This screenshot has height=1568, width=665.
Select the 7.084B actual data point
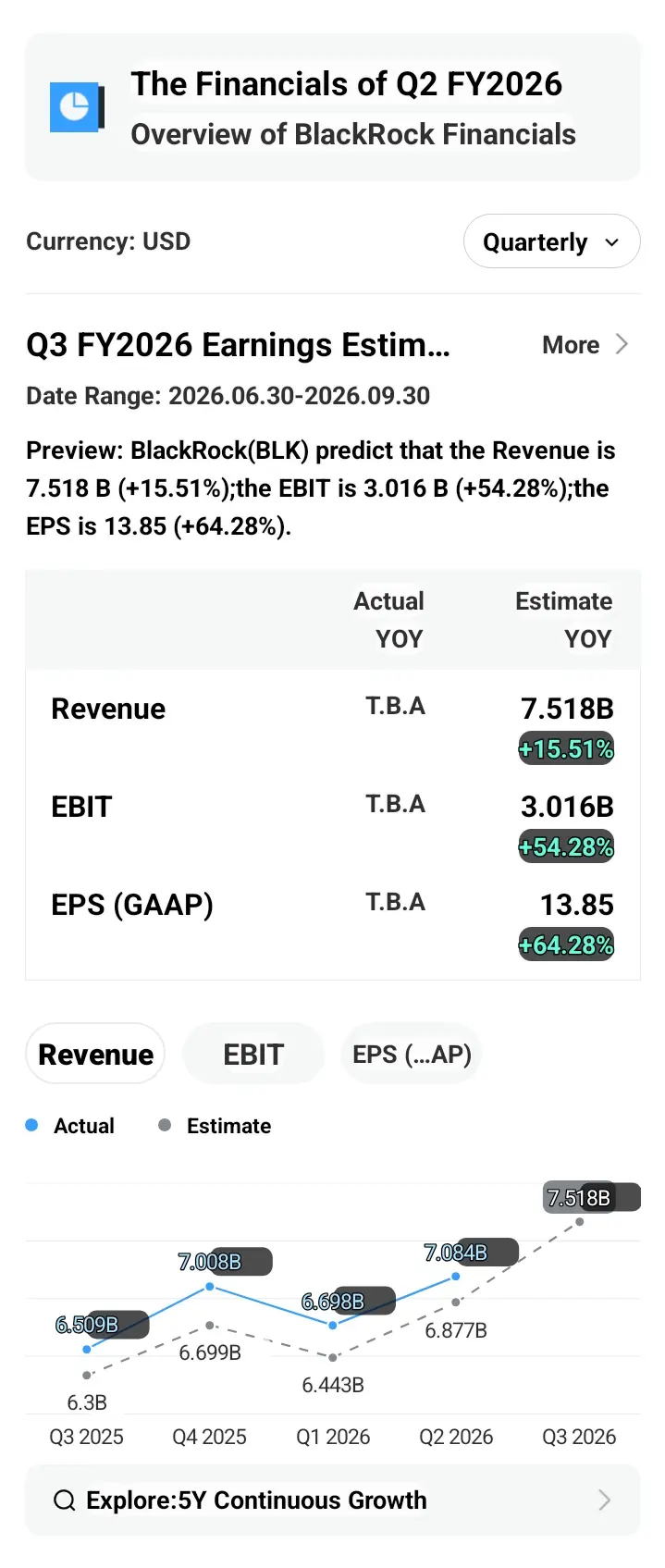coord(456,1277)
